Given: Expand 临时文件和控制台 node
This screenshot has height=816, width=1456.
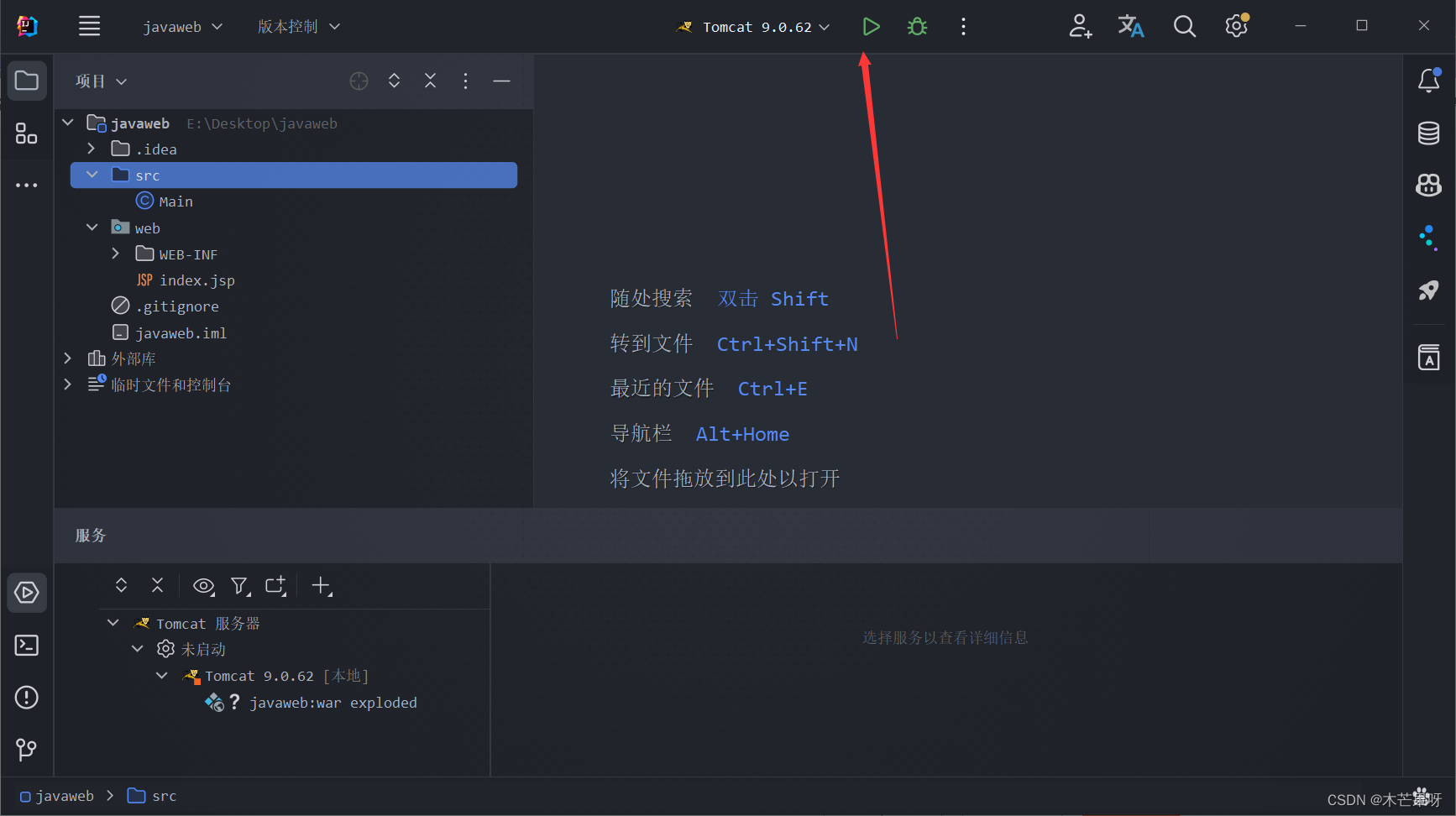Looking at the screenshot, I should coord(68,384).
